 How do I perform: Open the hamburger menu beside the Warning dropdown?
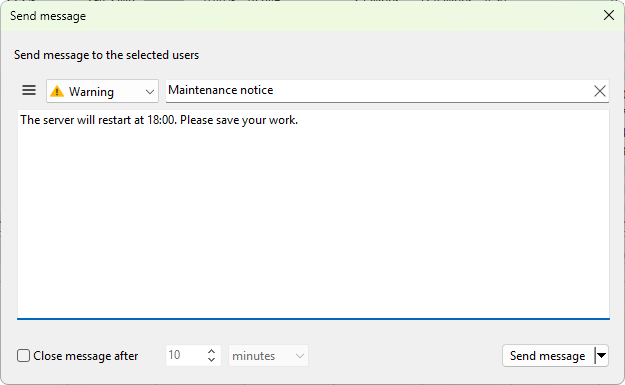click(x=29, y=90)
